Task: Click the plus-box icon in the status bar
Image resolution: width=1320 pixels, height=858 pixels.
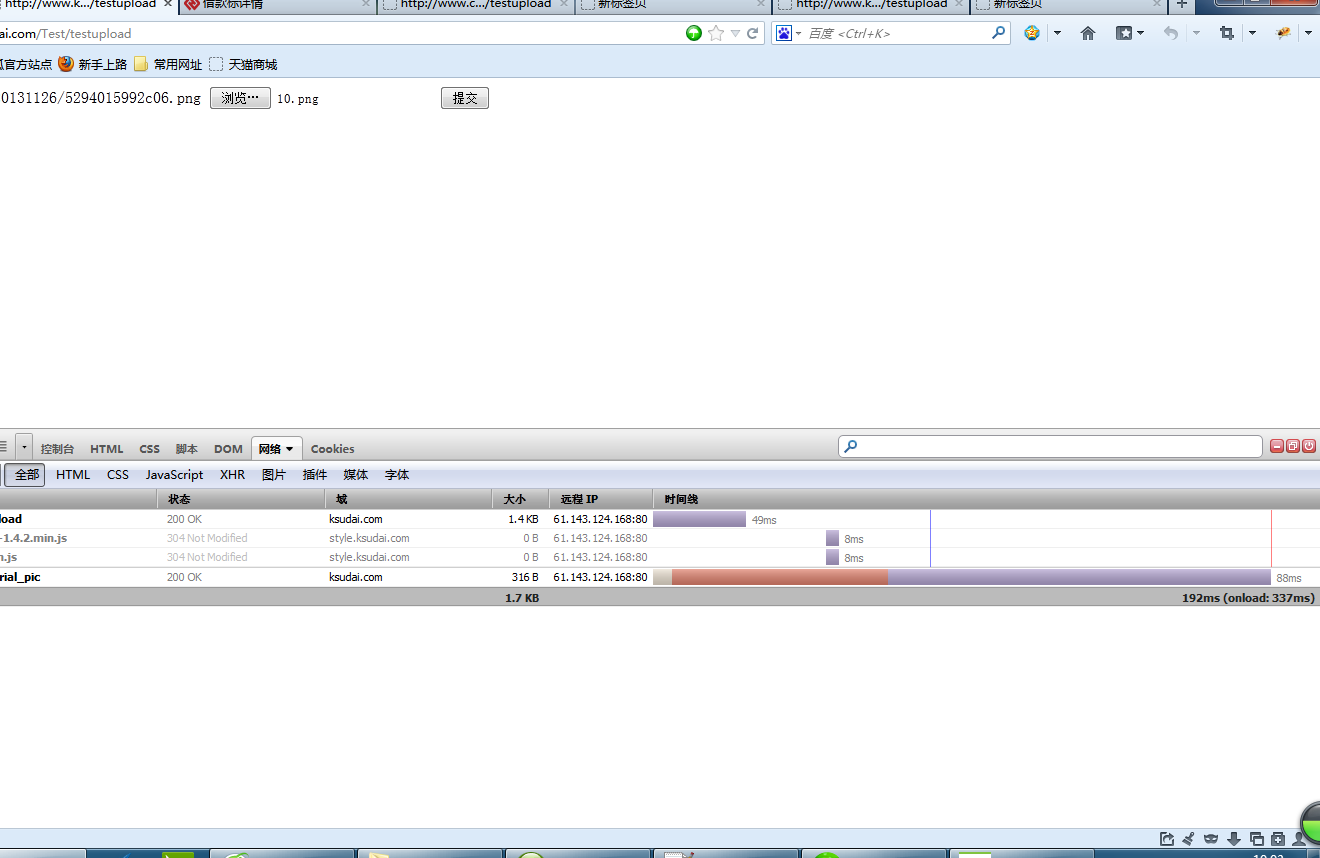Action: (x=1278, y=839)
